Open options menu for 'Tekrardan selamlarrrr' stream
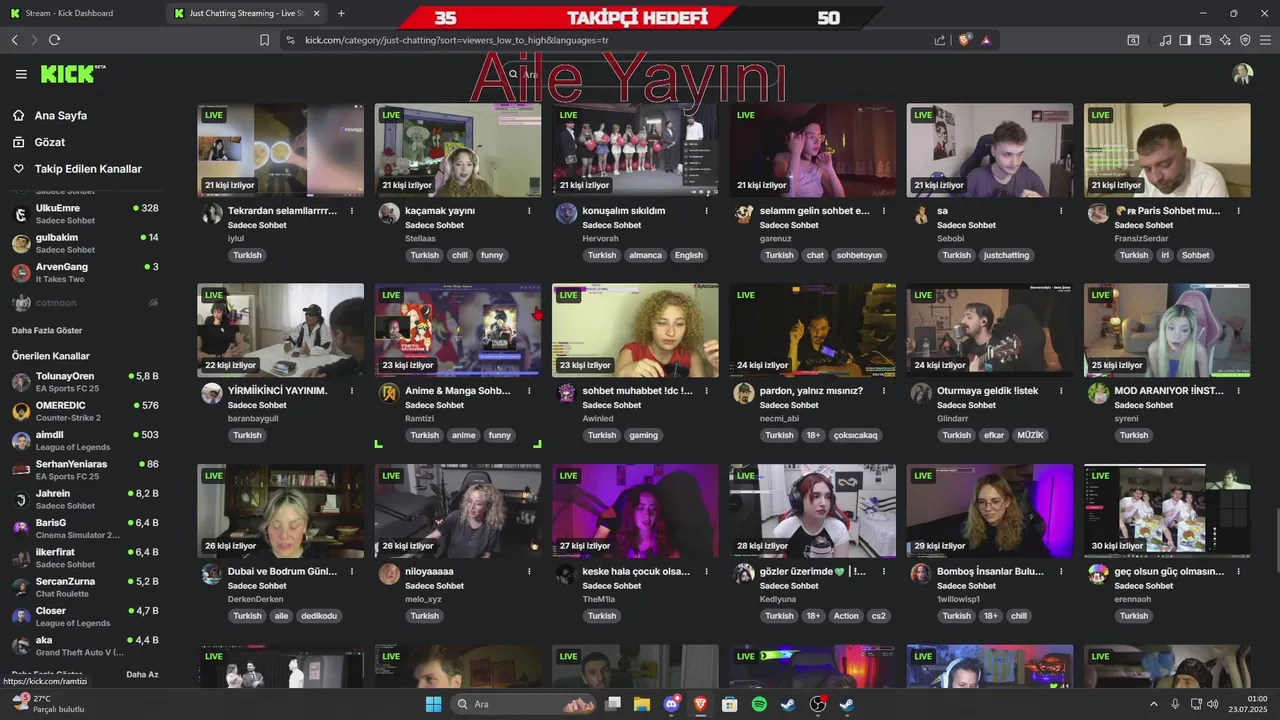The image size is (1280, 720). 352,211
